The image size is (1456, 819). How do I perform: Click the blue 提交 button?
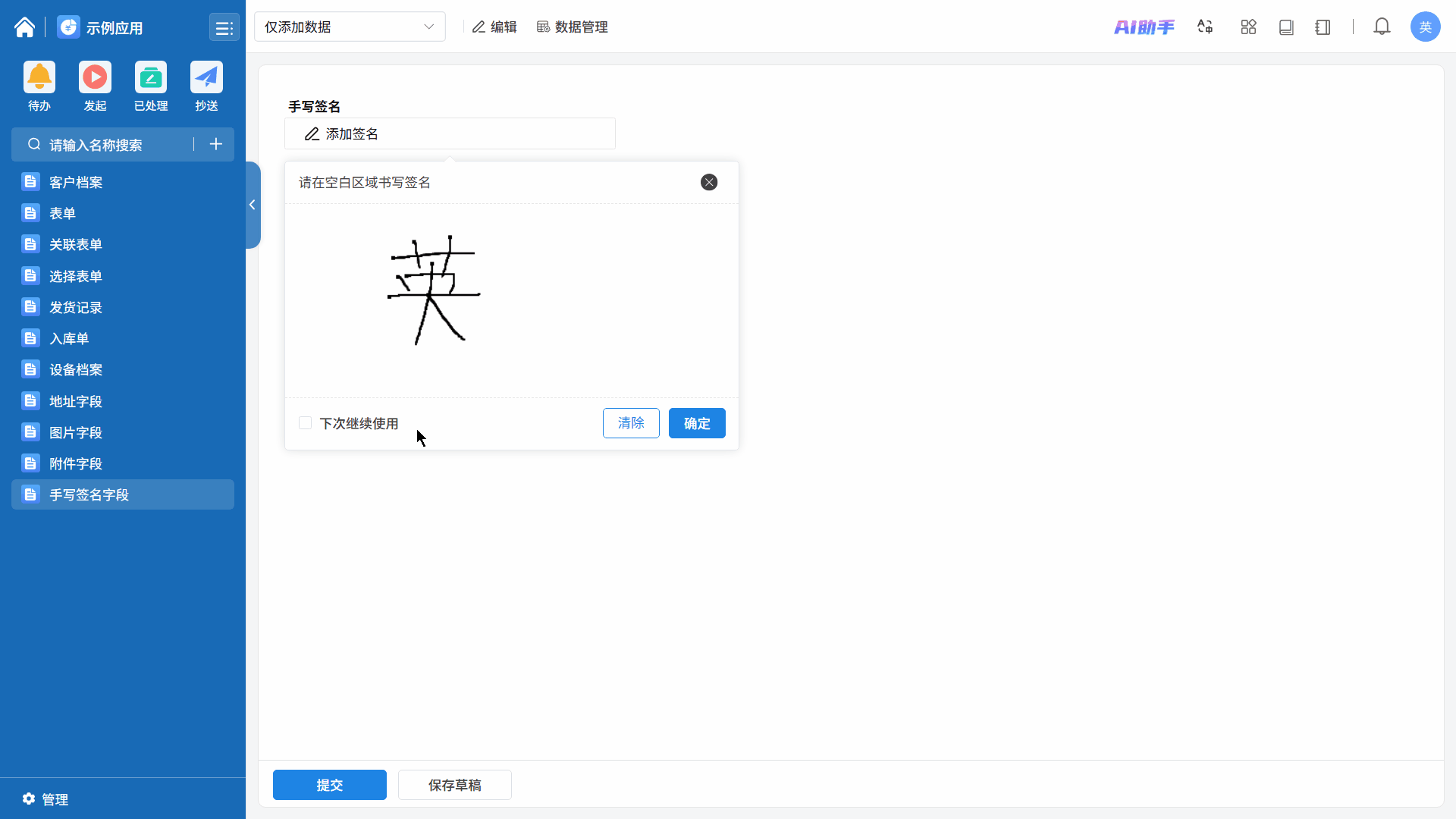coord(330,785)
